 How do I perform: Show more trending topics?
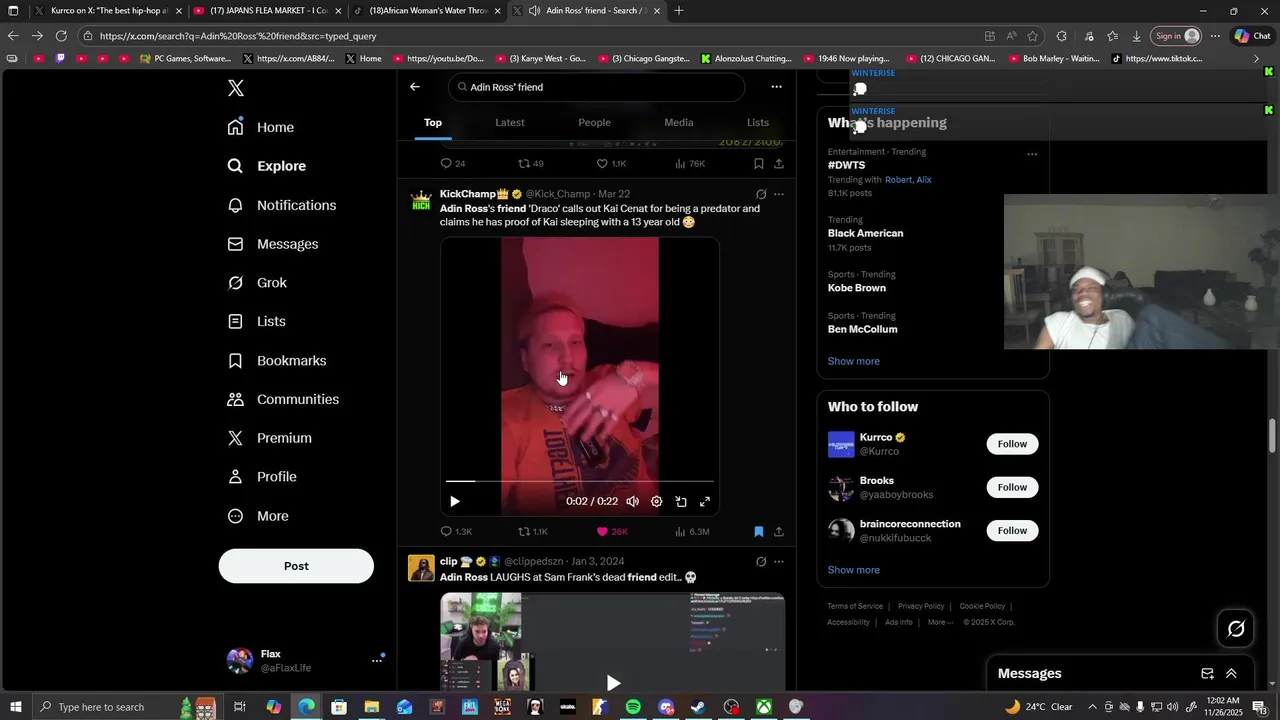coord(854,361)
